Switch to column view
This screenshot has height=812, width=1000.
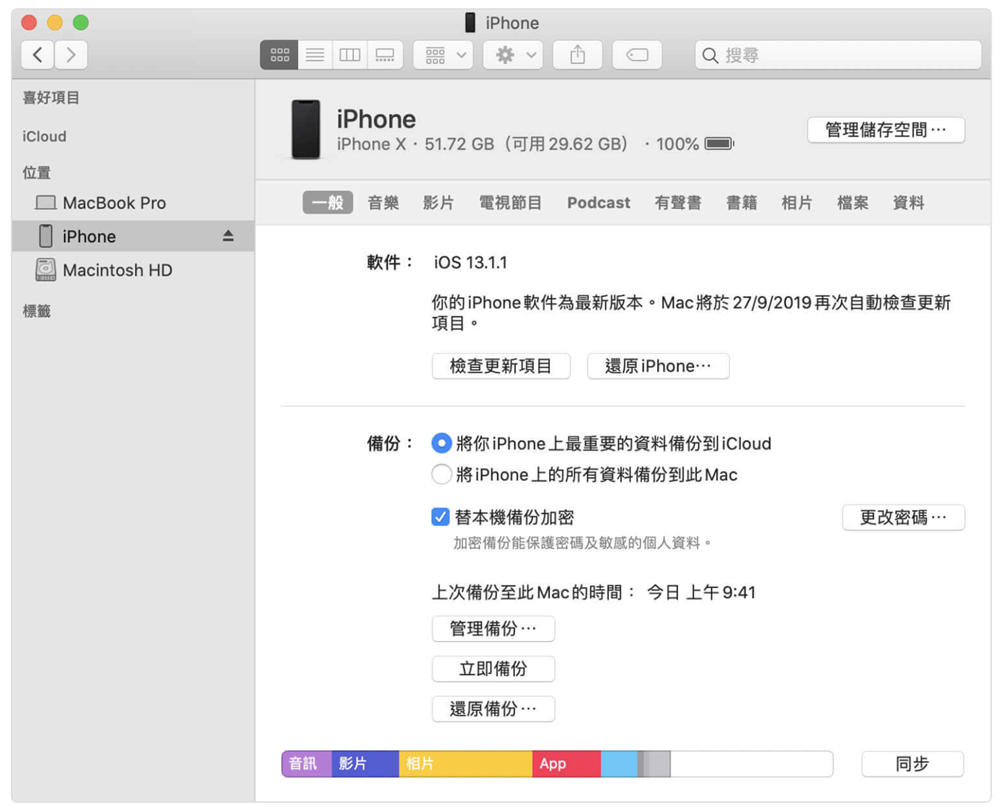[x=349, y=56]
